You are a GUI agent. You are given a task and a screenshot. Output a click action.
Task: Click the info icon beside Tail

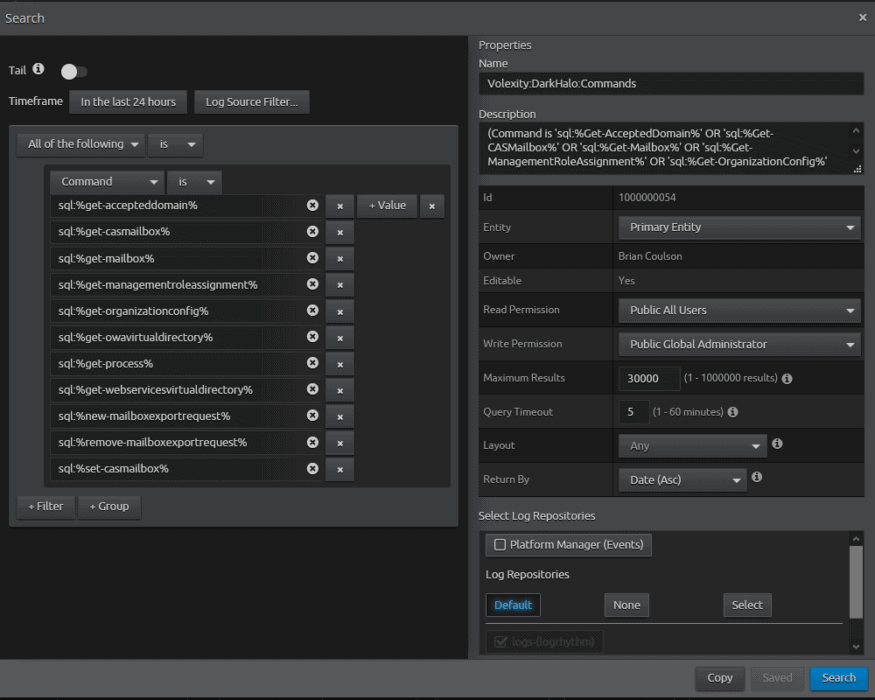click(x=37, y=69)
